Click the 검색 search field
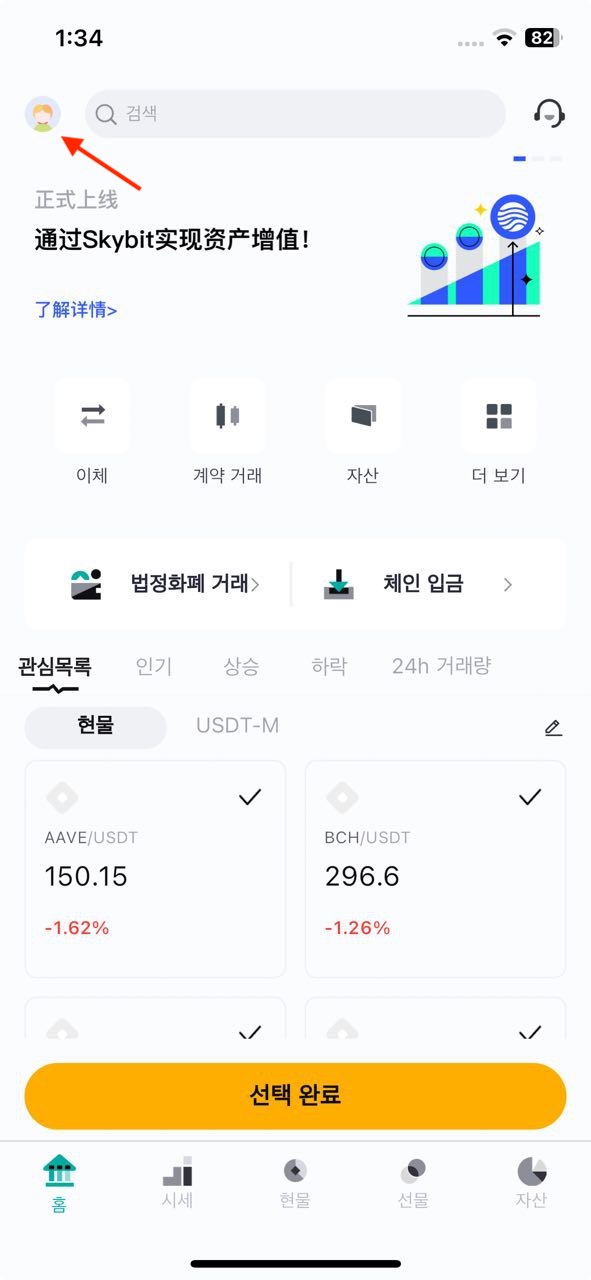591x1280 pixels. pyautogui.click(x=295, y=114)
